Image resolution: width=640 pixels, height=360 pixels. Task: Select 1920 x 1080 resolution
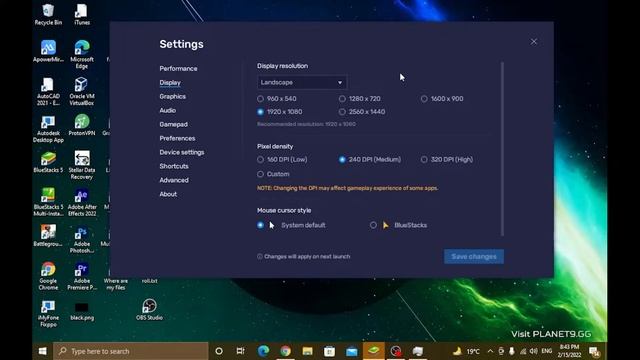point(260,112)
